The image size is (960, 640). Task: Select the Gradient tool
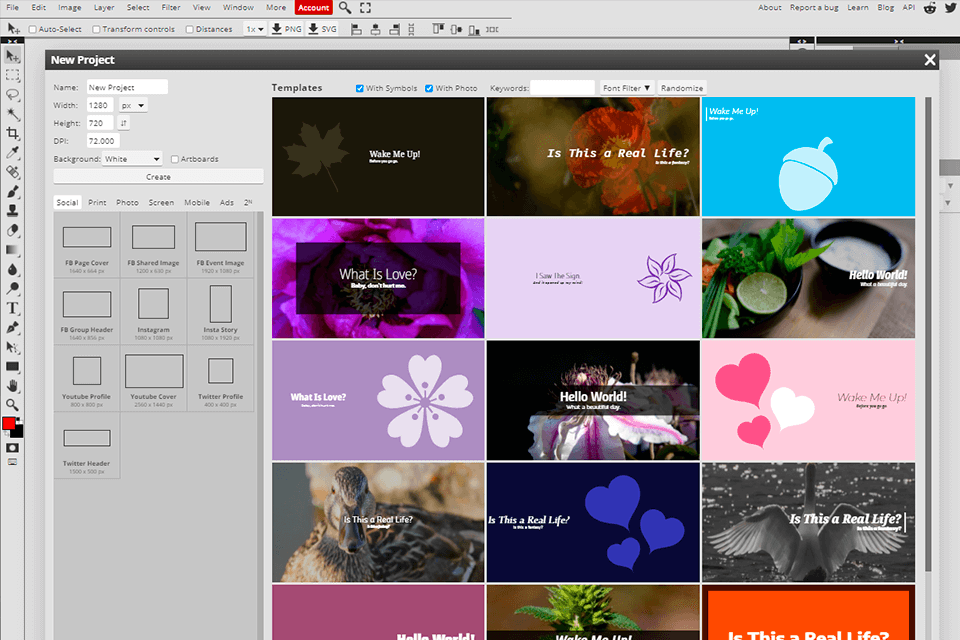(x=12, y=250)
